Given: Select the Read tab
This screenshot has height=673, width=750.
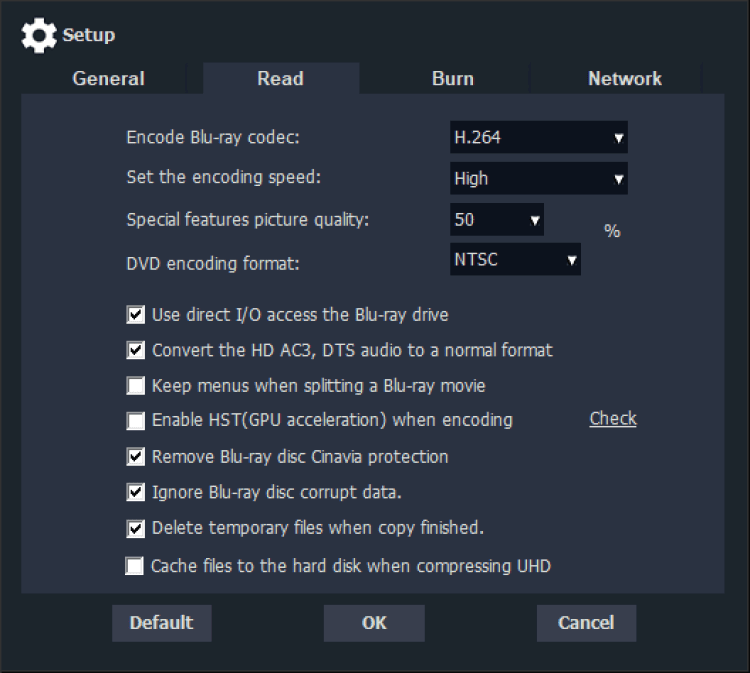Looking at the screenshot, I should [280, 79].
